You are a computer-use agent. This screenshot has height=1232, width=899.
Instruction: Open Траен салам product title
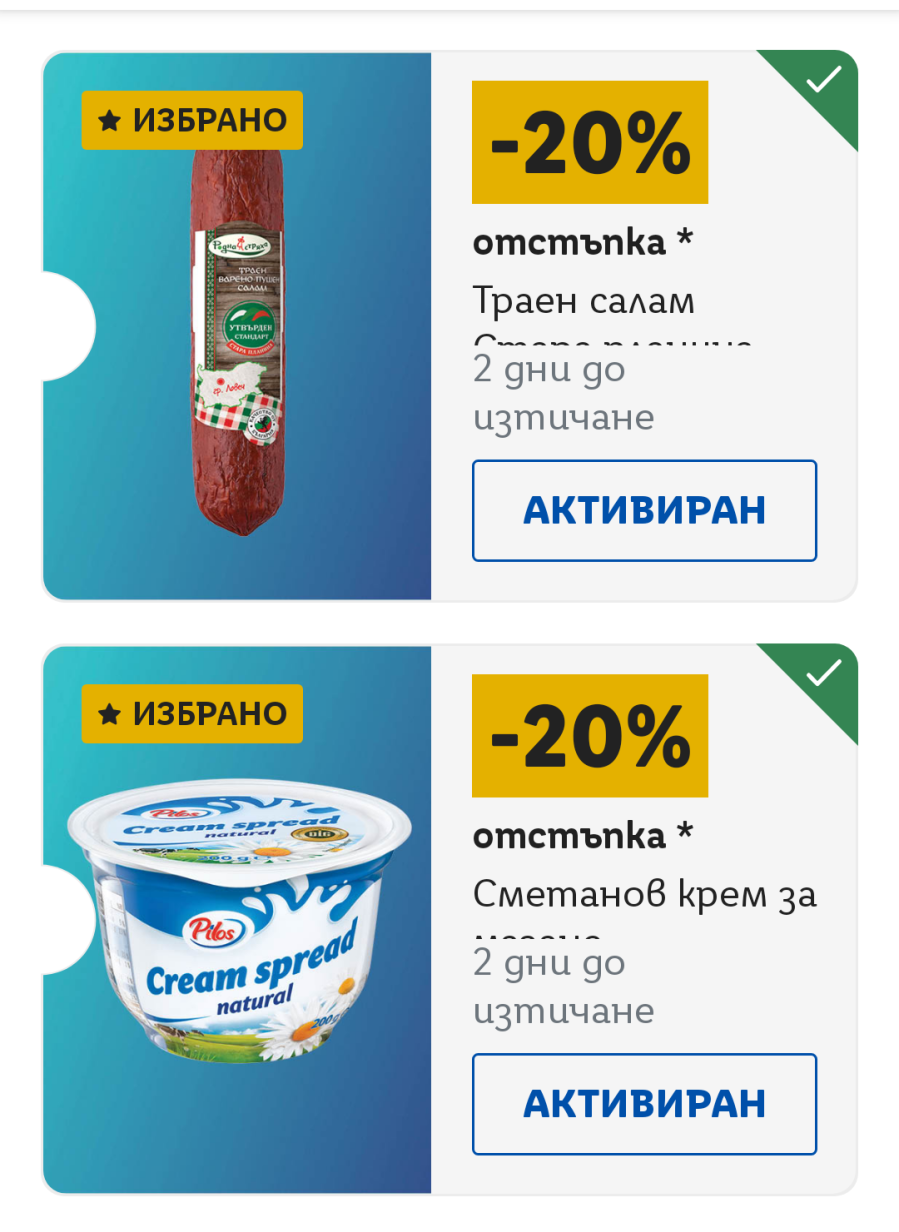coord(584,300)
